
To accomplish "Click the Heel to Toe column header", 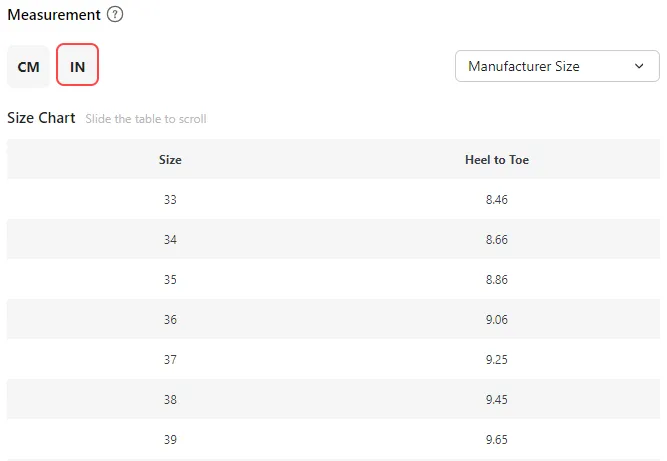I will (x=497, y=160).
